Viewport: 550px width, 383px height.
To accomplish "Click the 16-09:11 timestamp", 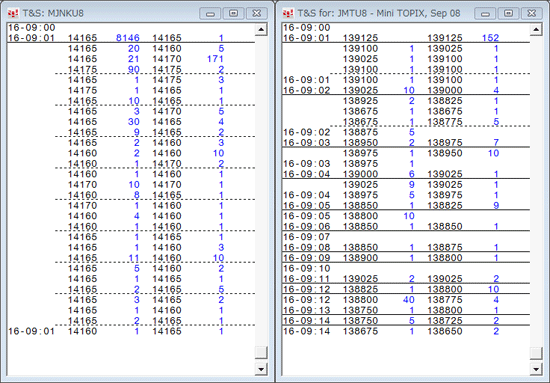I will tap(307, 279).
